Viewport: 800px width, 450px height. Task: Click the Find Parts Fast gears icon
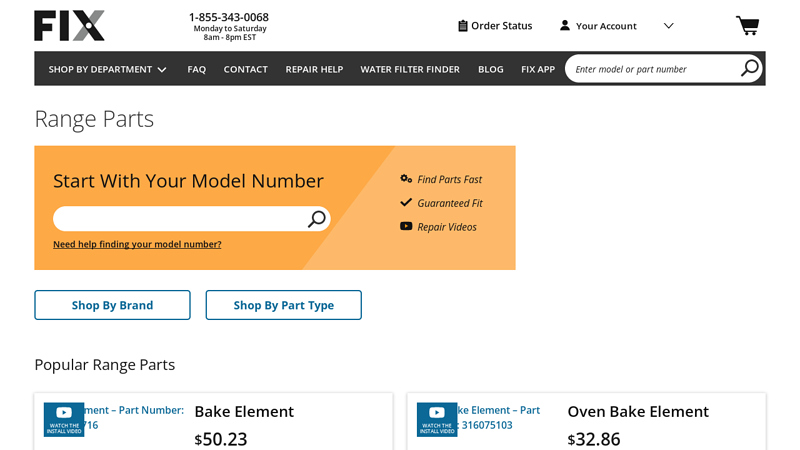tap(406, 179)
